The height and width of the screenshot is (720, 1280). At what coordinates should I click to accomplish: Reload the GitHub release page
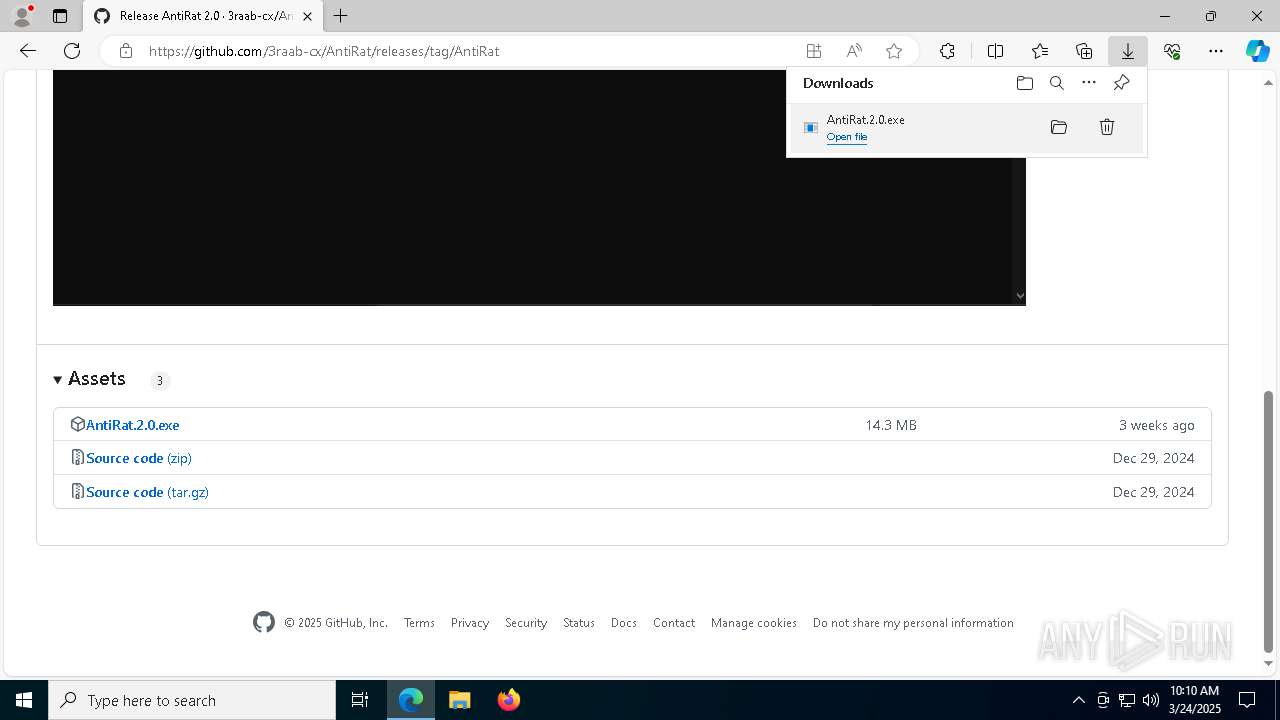[x=72, y=51]
